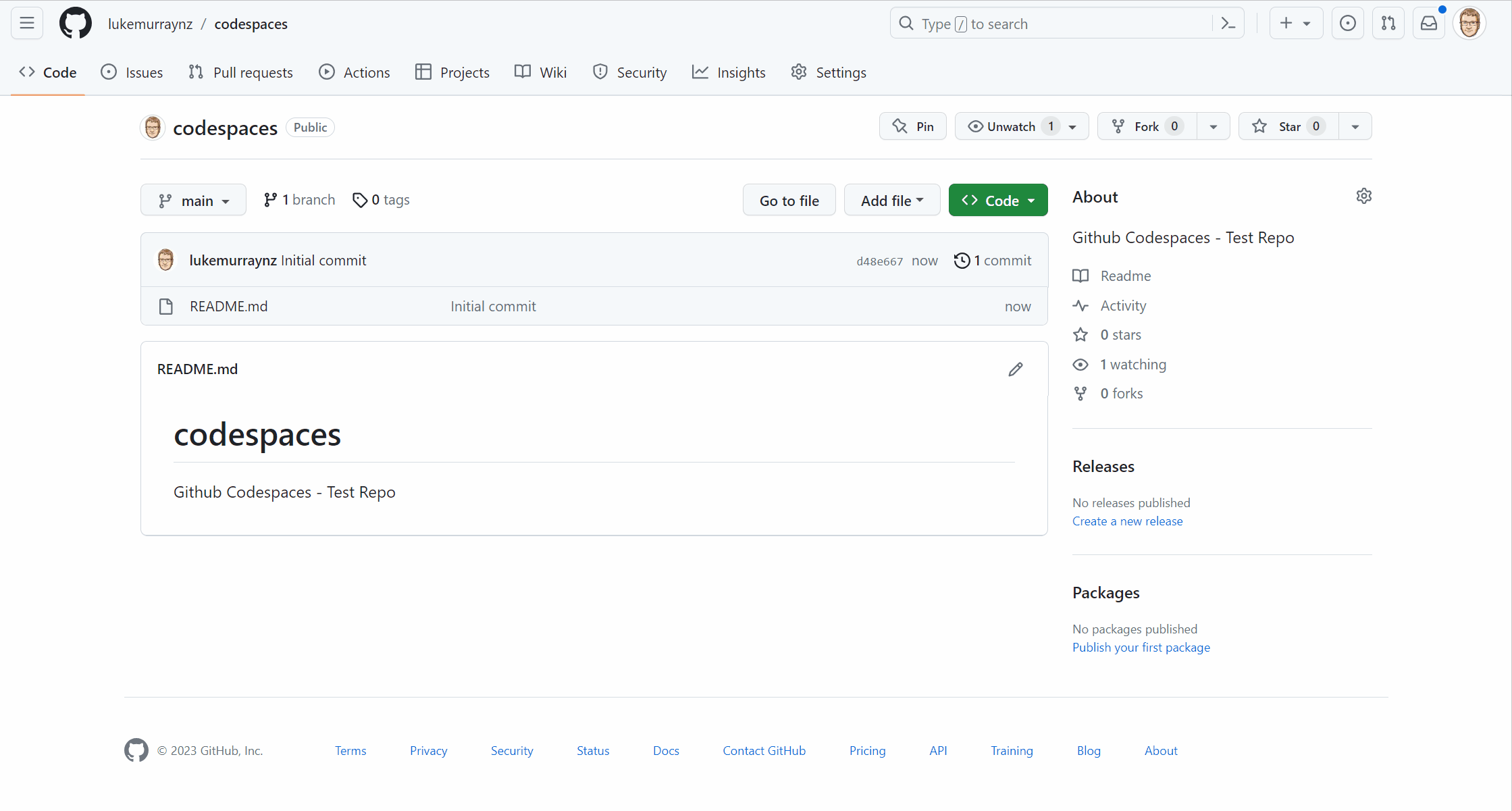Click Publish your first package
This screenshot has height=811, width=1512.
[x=1141, y=648]
